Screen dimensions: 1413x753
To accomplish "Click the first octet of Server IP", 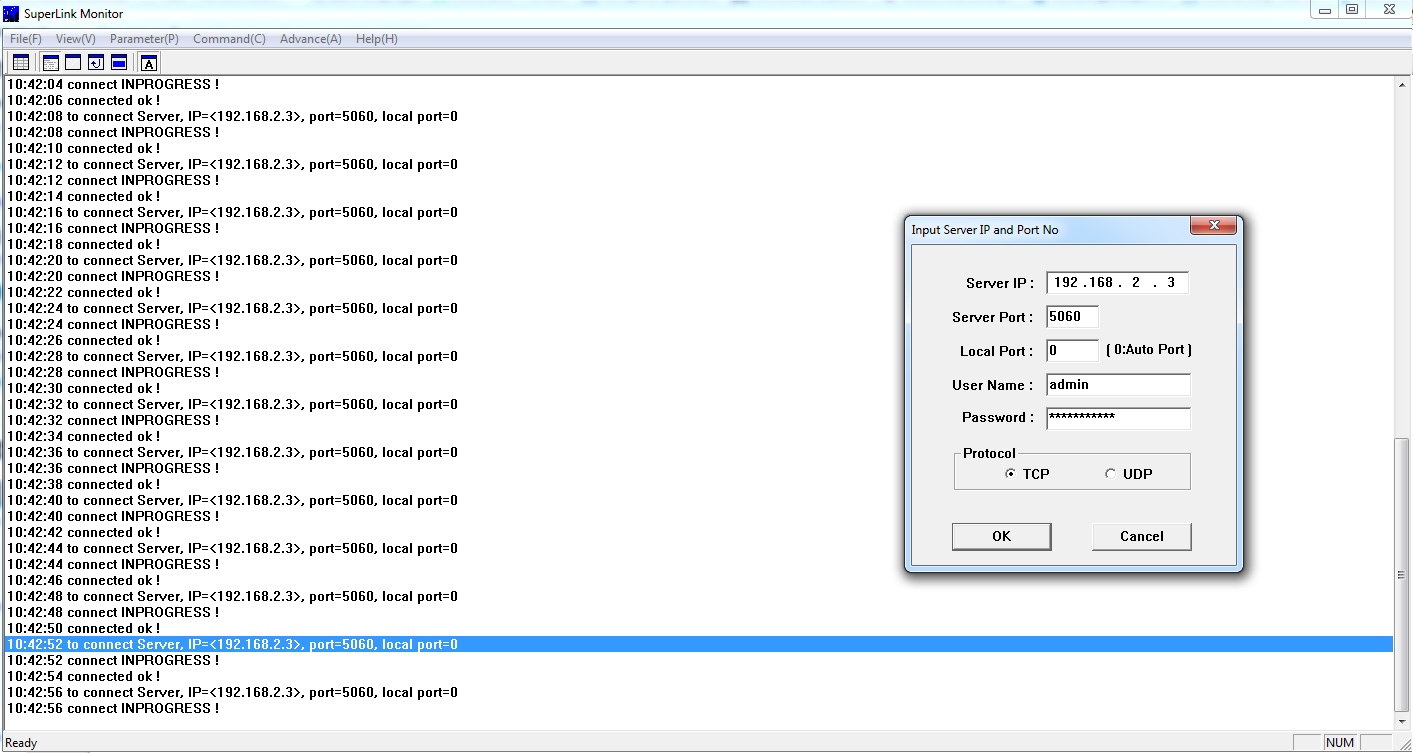I will point(1065,283).
